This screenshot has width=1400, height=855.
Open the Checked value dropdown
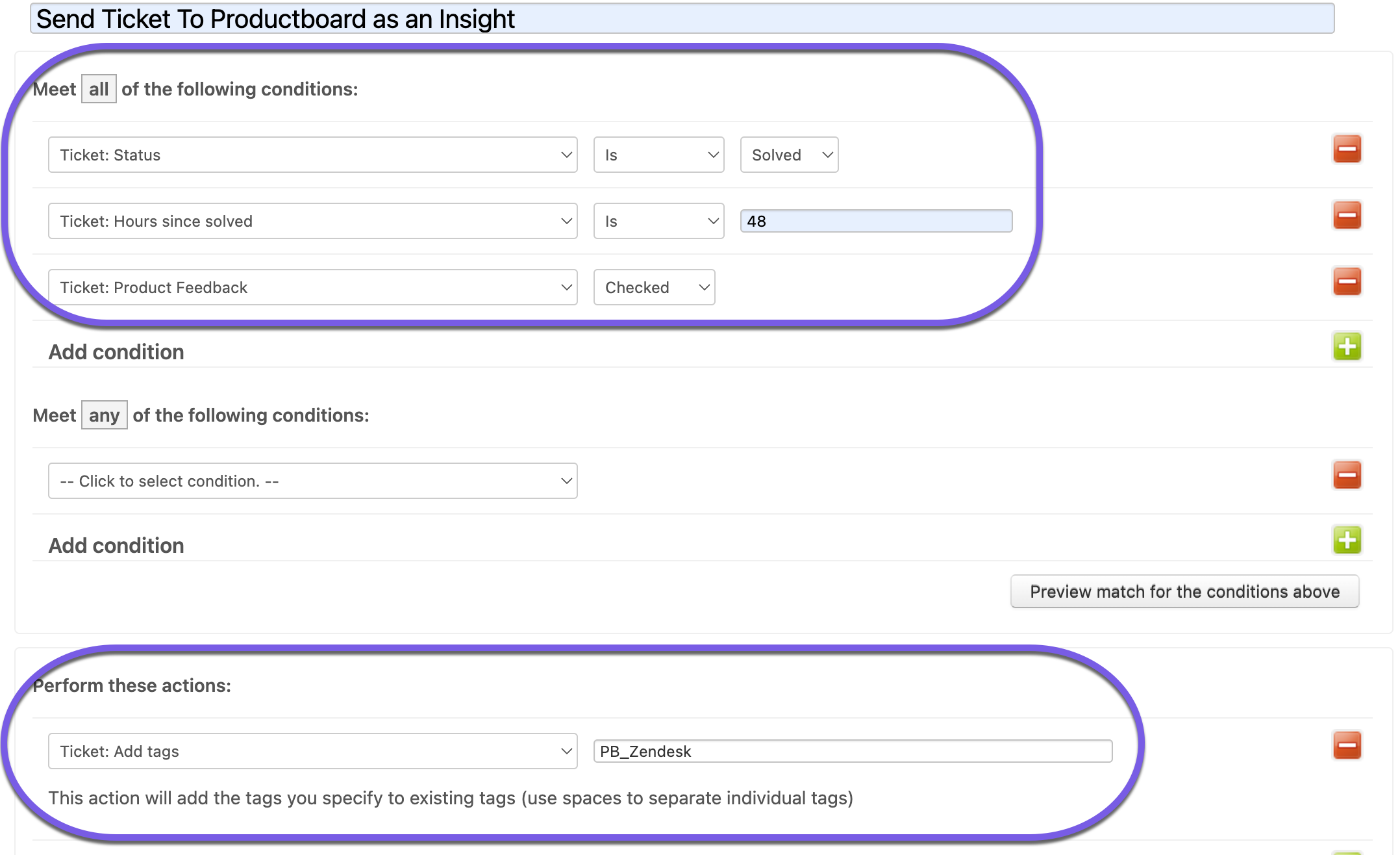[654, 287]
